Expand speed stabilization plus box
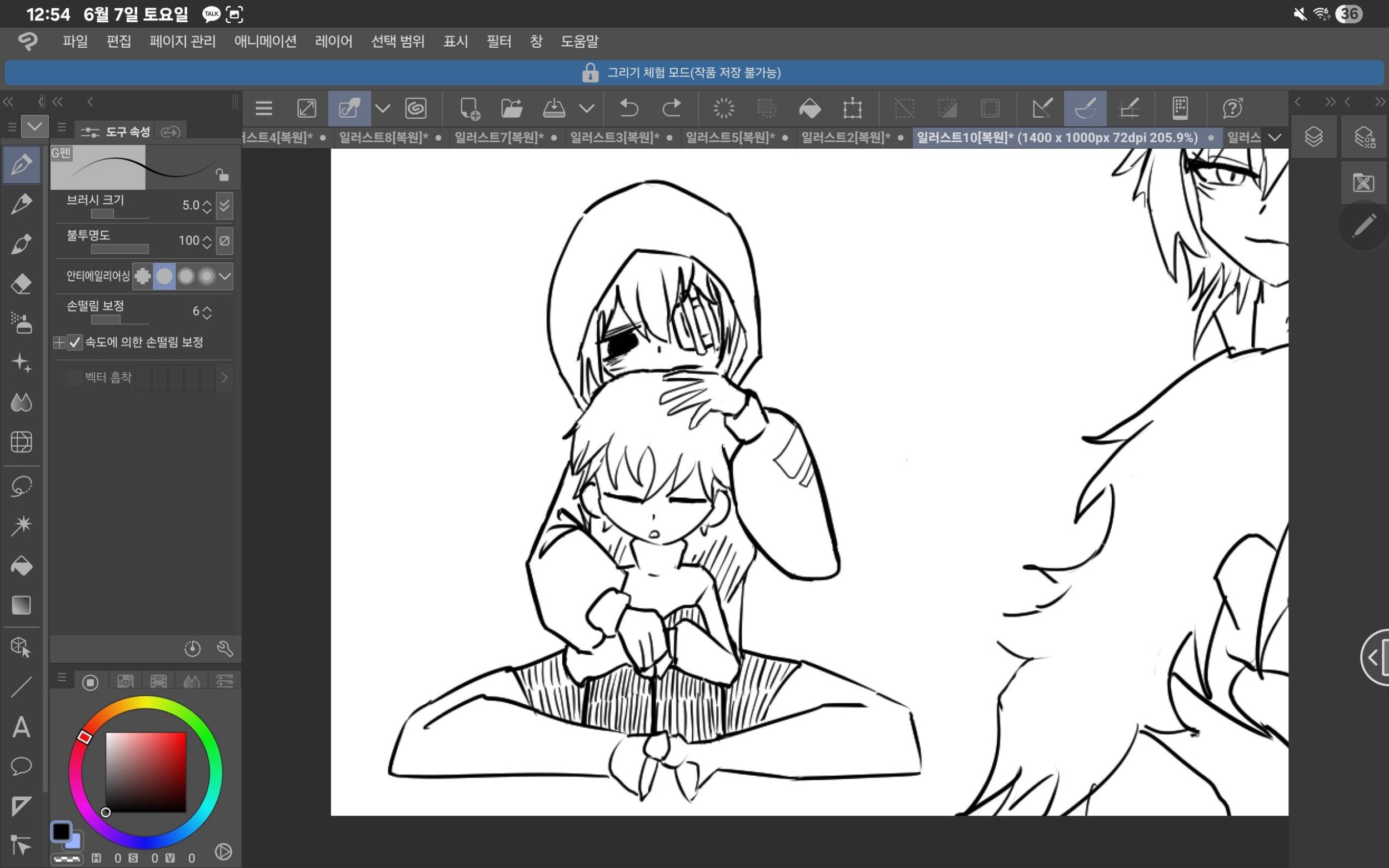This screenshot has width=1389, height=868. pyautogui.click(x=59, y=343)
